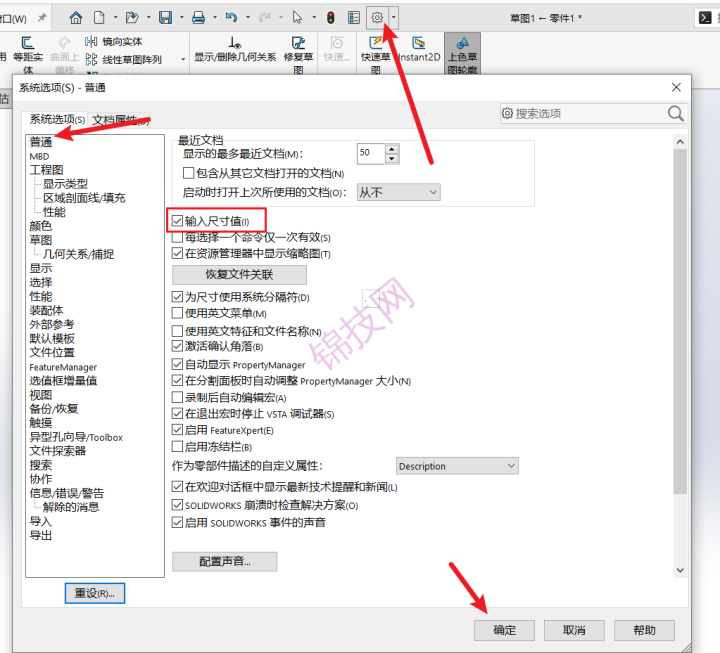Image resolution: width=720 pixels, height=653 pixels.
Task: Decrease the recent documents count stepper
Action: tap(391, 159)
